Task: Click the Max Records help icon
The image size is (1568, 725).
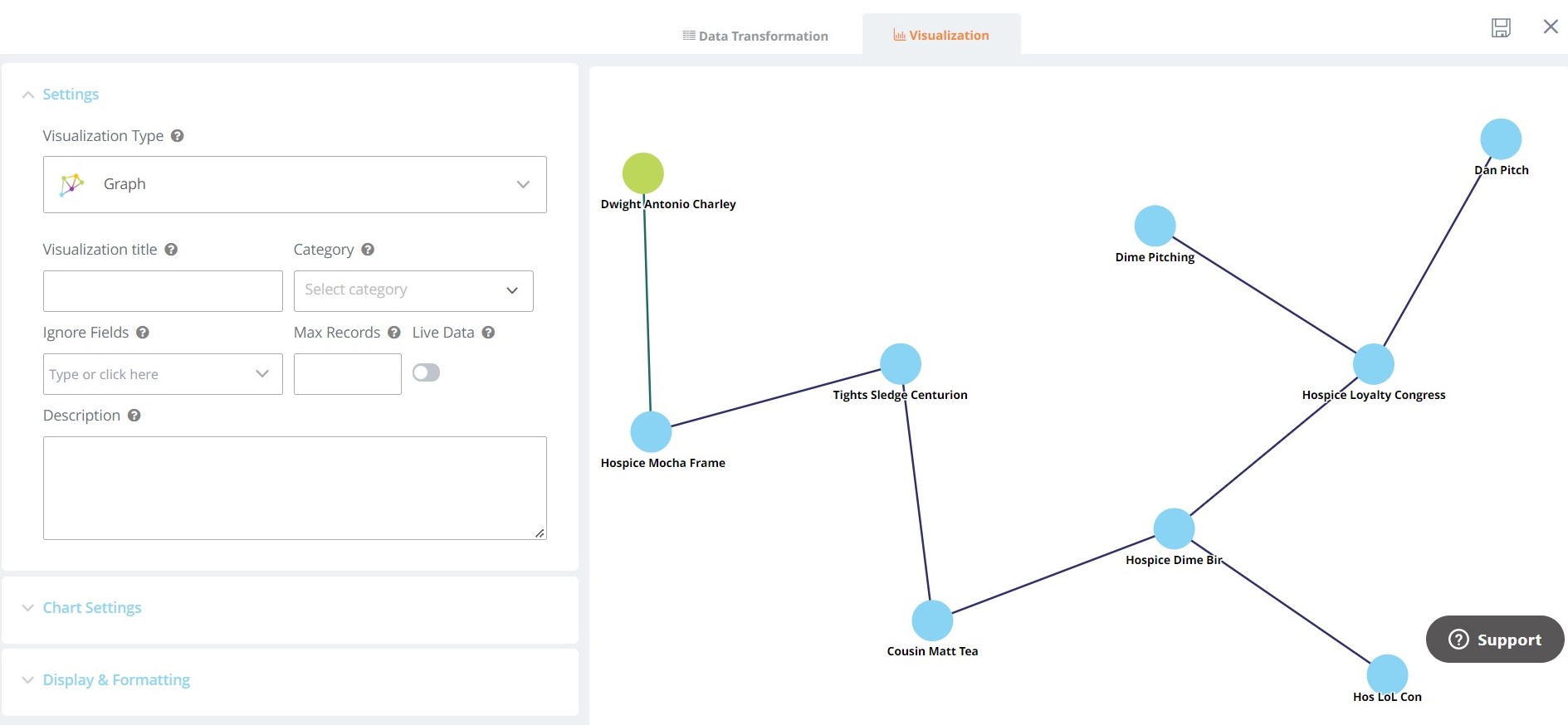Action: click(x=394, y=333)
